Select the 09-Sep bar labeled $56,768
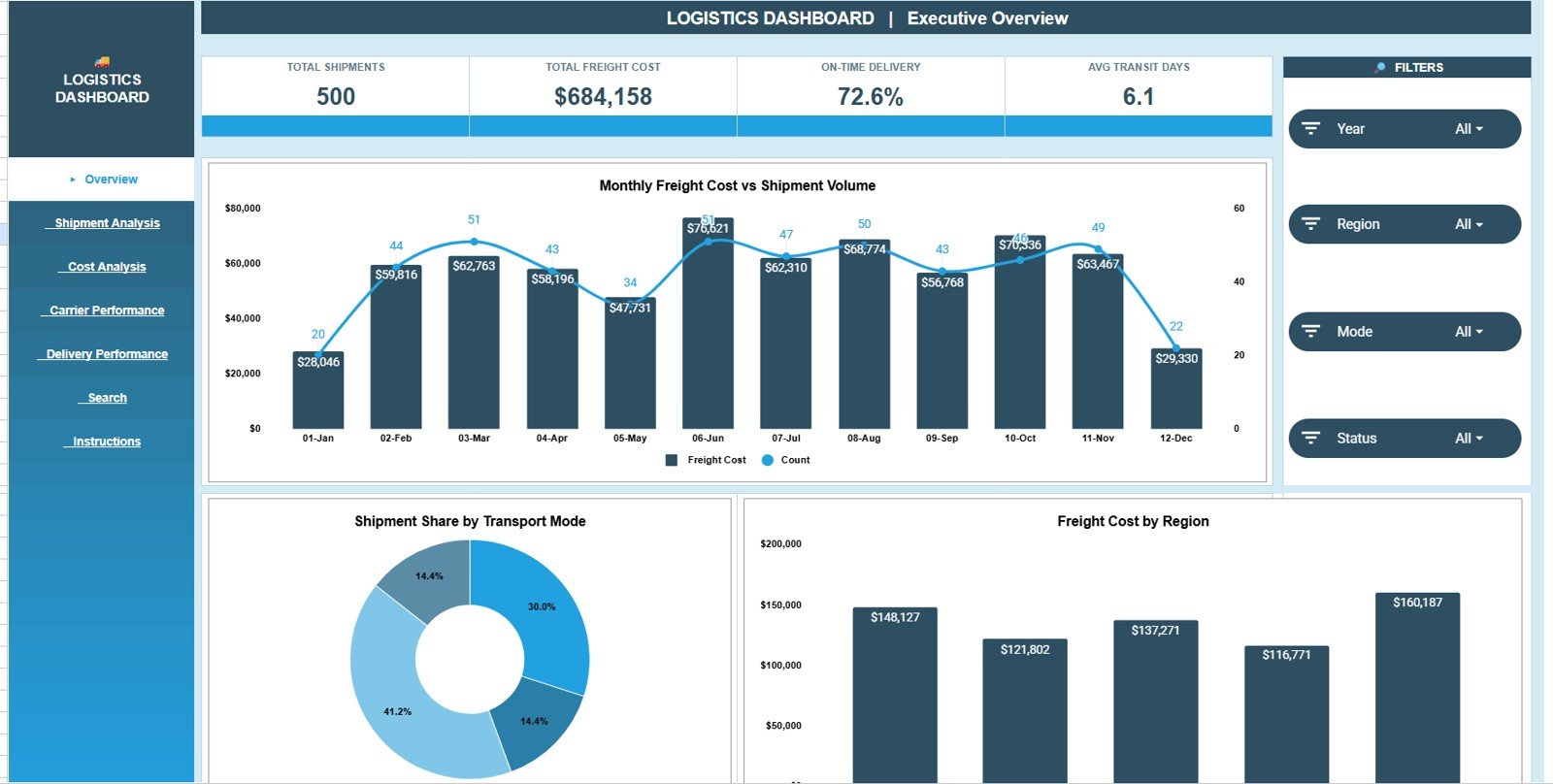 coord(942,350)
